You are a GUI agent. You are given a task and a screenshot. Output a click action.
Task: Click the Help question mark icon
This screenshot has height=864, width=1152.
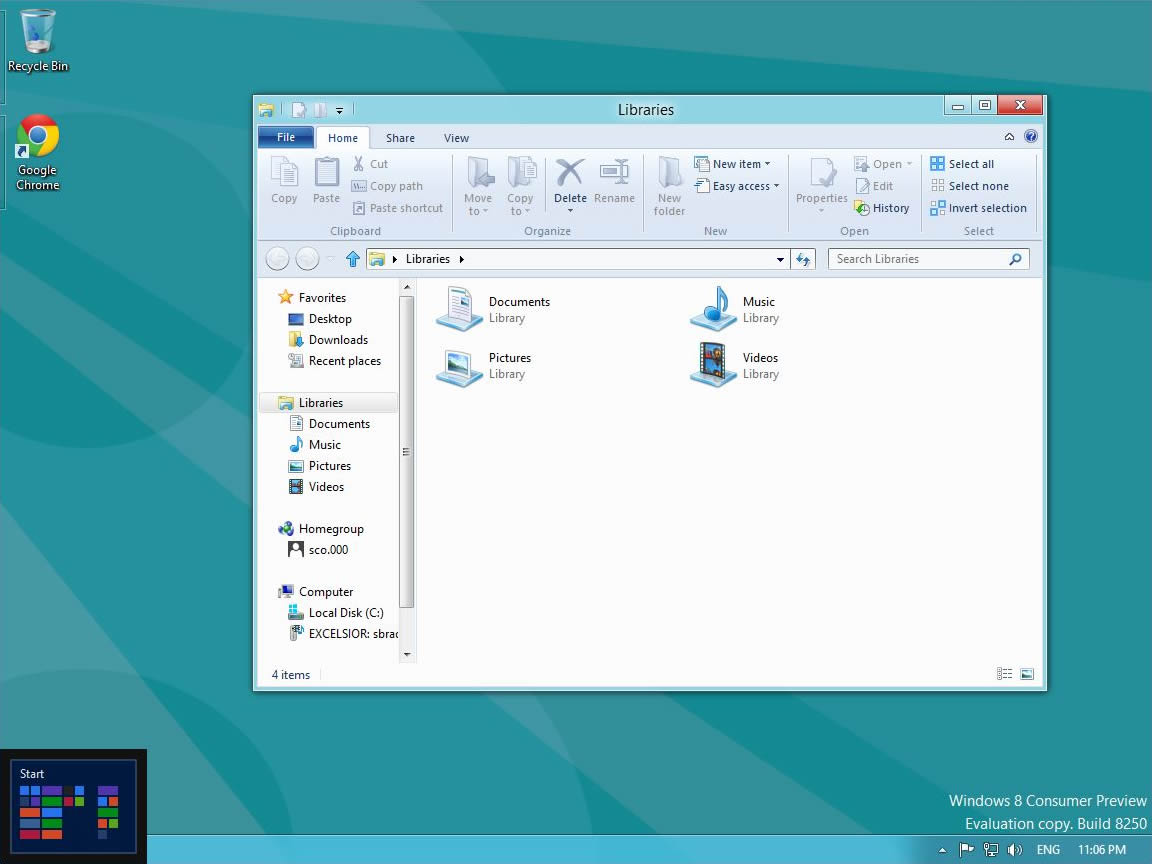(1031, 137)
